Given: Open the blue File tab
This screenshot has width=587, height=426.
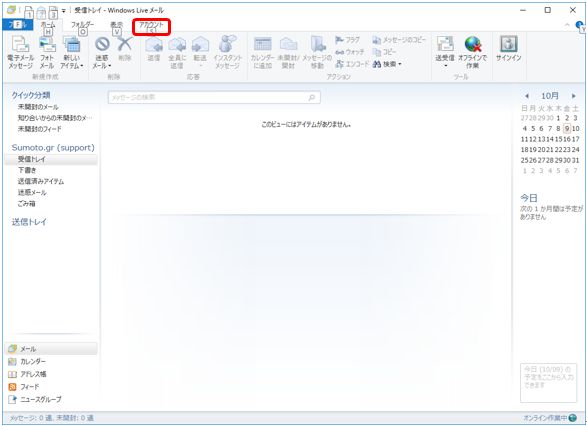Looking at the screenshot, I should (17, 25).
